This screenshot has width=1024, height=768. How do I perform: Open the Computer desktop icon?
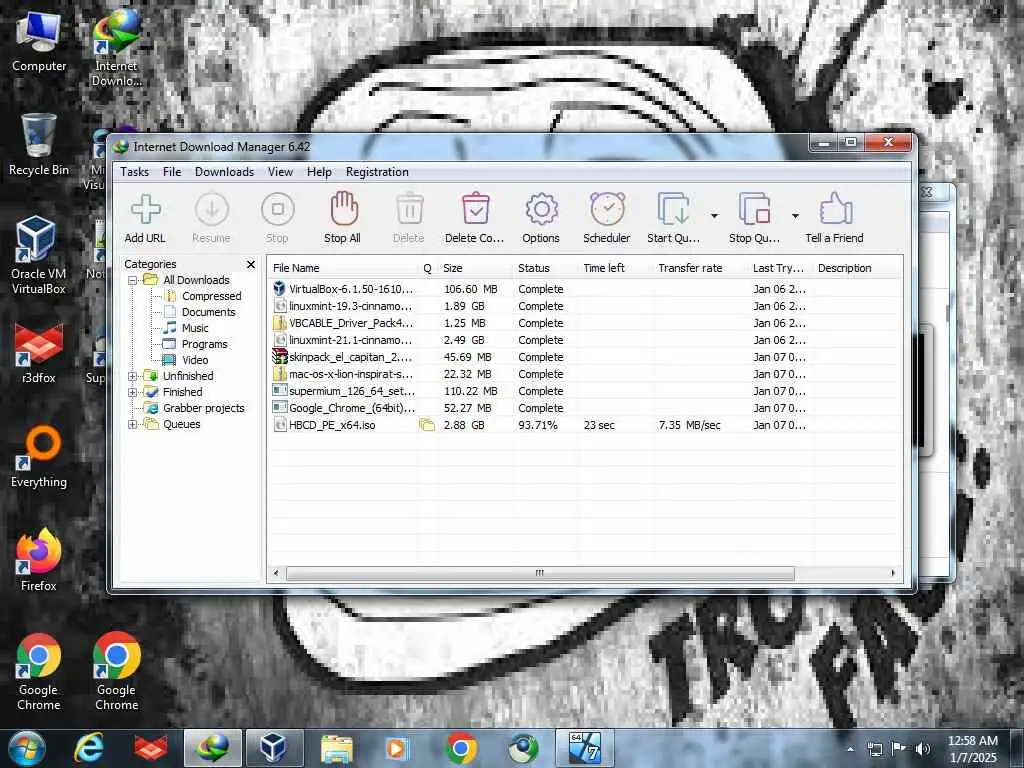coord(39,41)
